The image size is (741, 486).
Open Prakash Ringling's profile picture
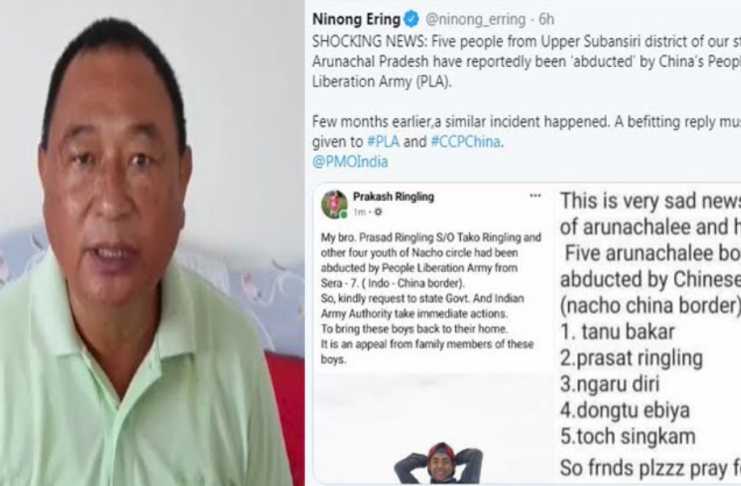(334, 204)
